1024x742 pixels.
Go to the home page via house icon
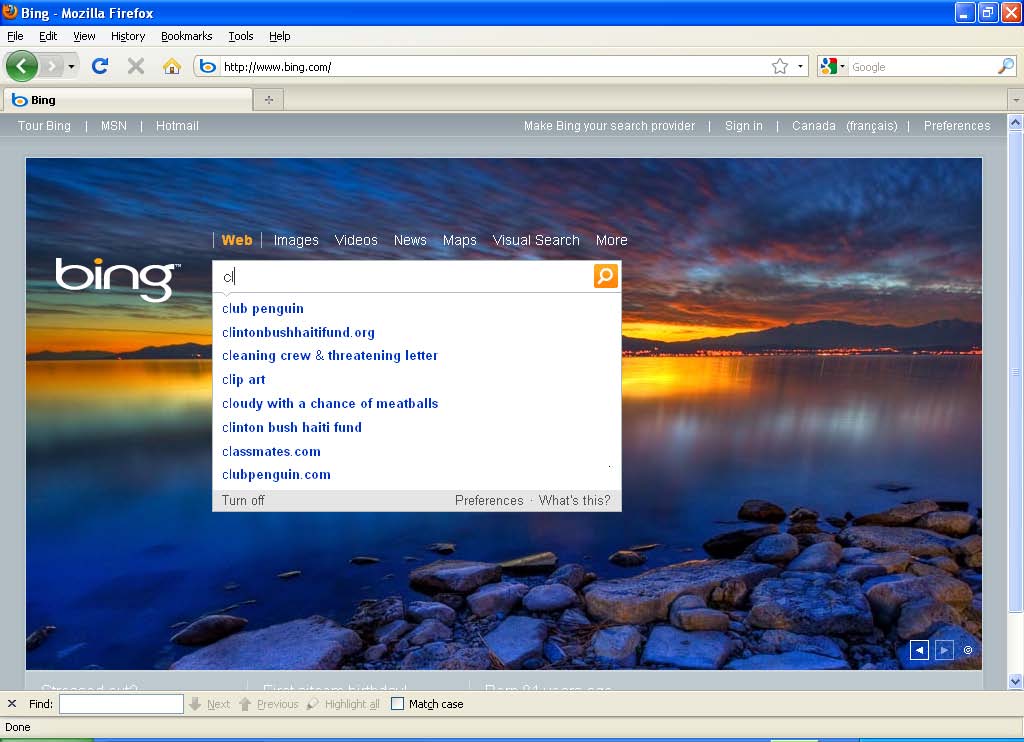tap(172, 67)
